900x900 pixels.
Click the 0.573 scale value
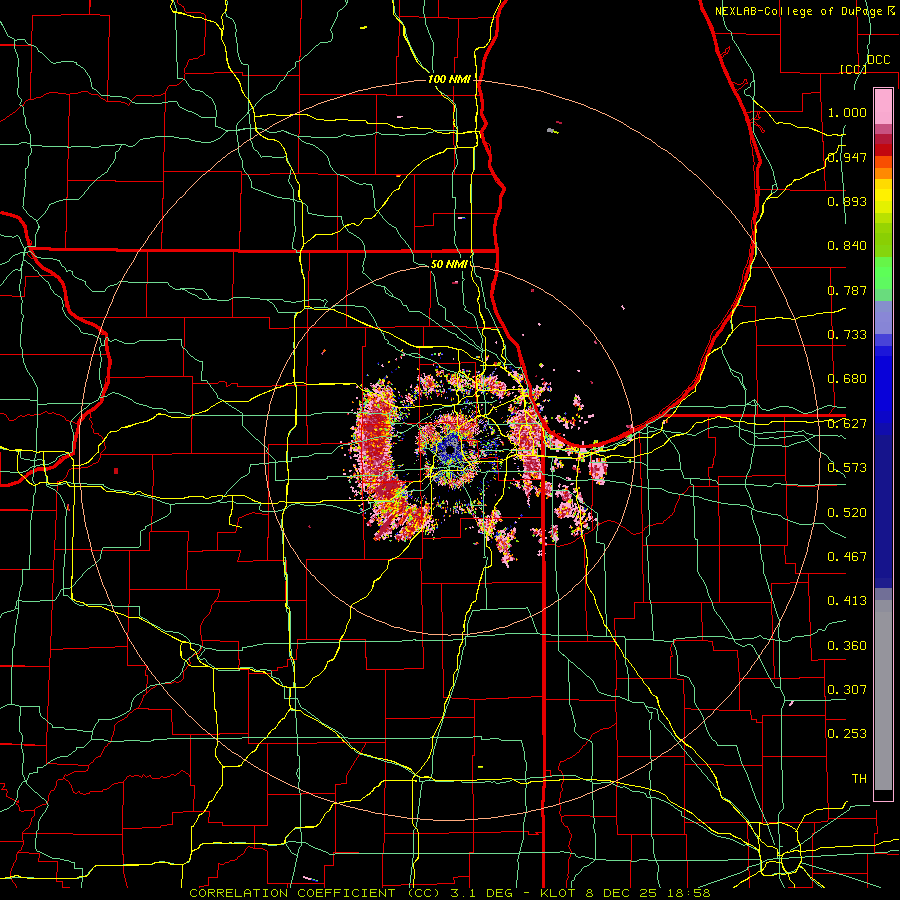click(x=847, y=468)
